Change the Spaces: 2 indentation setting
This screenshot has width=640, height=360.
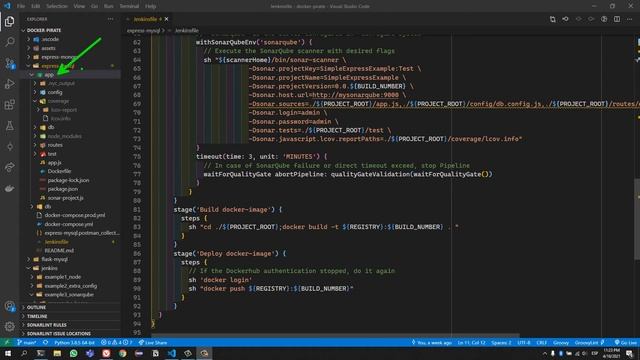tap(501, 342)
